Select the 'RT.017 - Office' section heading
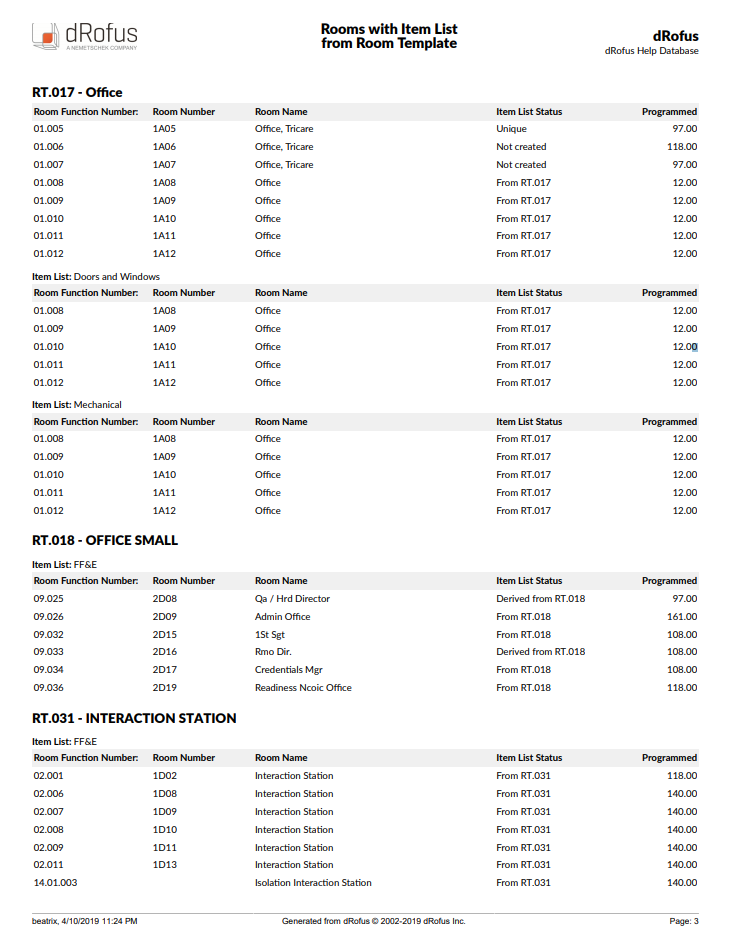Image resolution: width=731 pixels, height=932 pixels. point(77,92)
